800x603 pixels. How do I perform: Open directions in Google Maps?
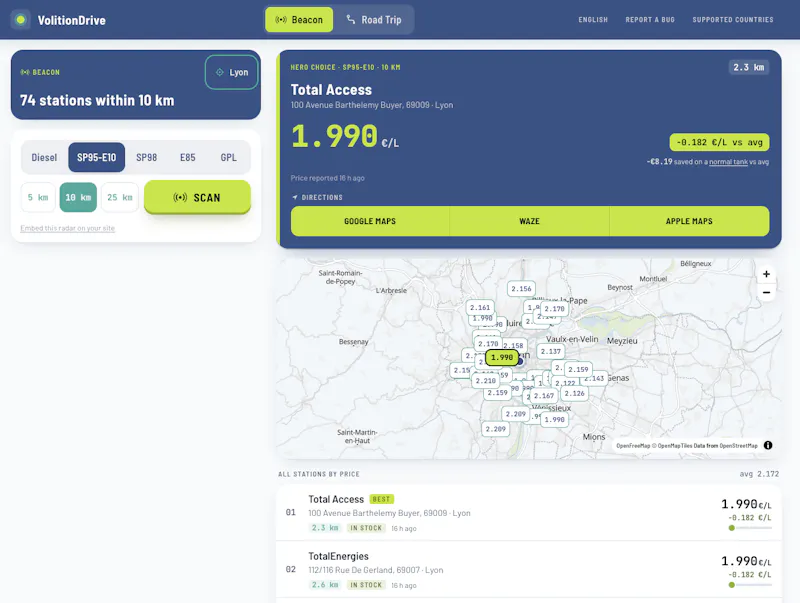370,221
